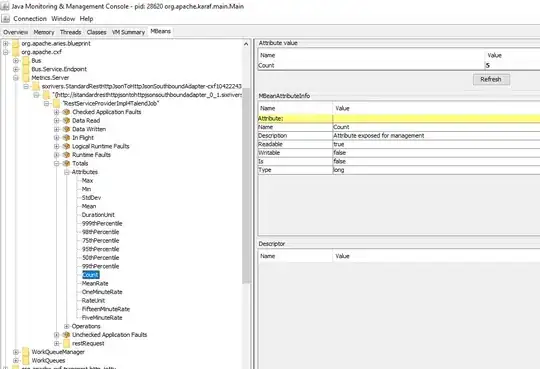Viewport: 540px width, 369px height.
Task: Click the Refresh button
Action: pyautogui.click(x=491, y=79)
